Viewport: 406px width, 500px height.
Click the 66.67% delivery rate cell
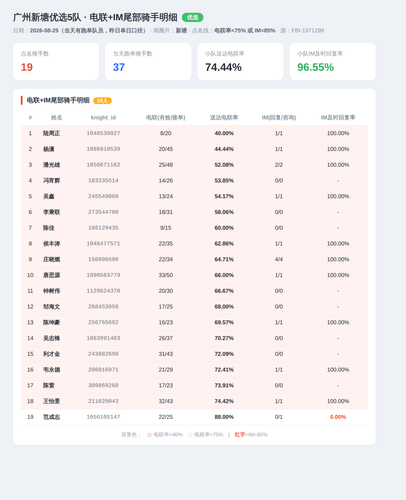tap(224, 291)
